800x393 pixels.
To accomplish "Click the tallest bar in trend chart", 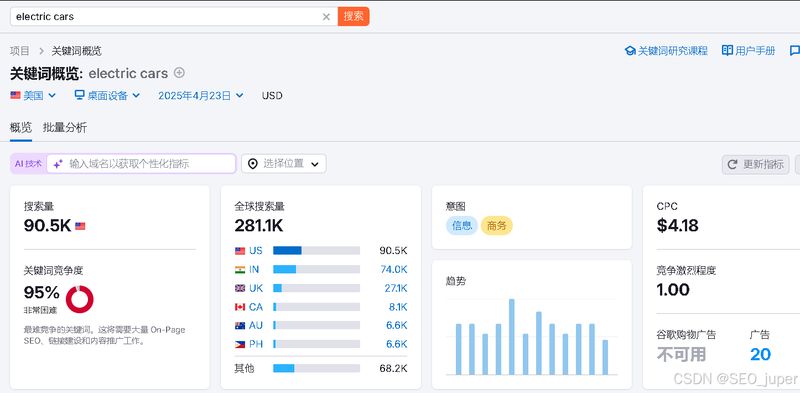I will click(512, 337).
